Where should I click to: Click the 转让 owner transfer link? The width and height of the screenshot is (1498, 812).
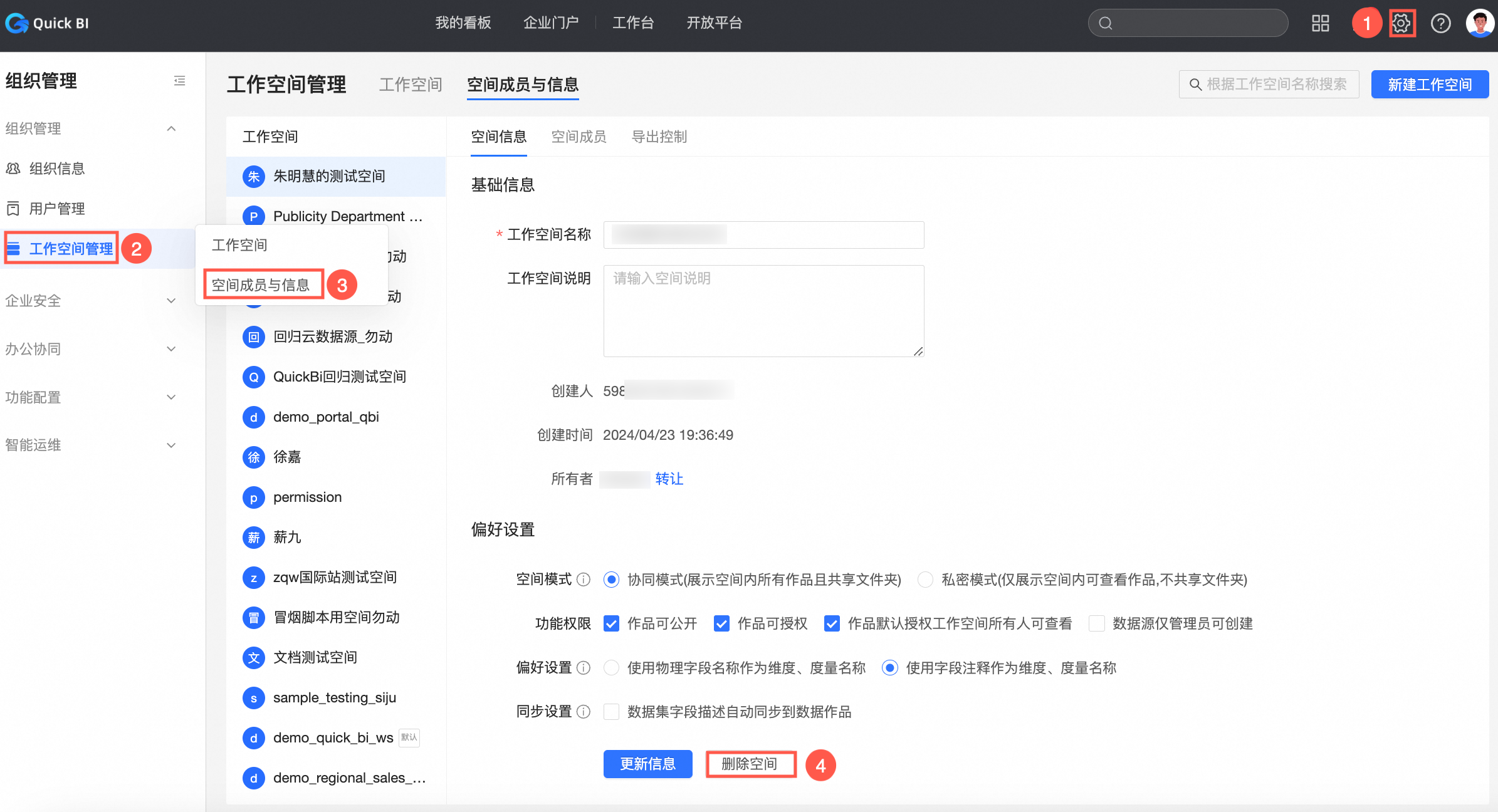click(x=669, y=479)
